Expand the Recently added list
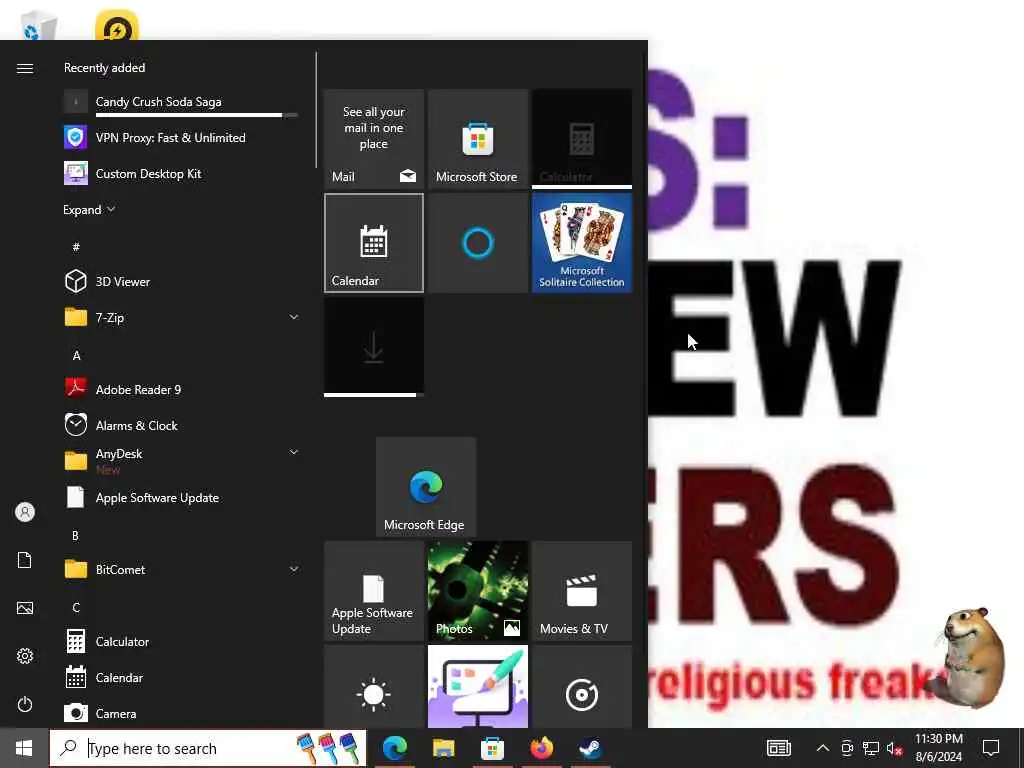 click(x=89, y=210)
